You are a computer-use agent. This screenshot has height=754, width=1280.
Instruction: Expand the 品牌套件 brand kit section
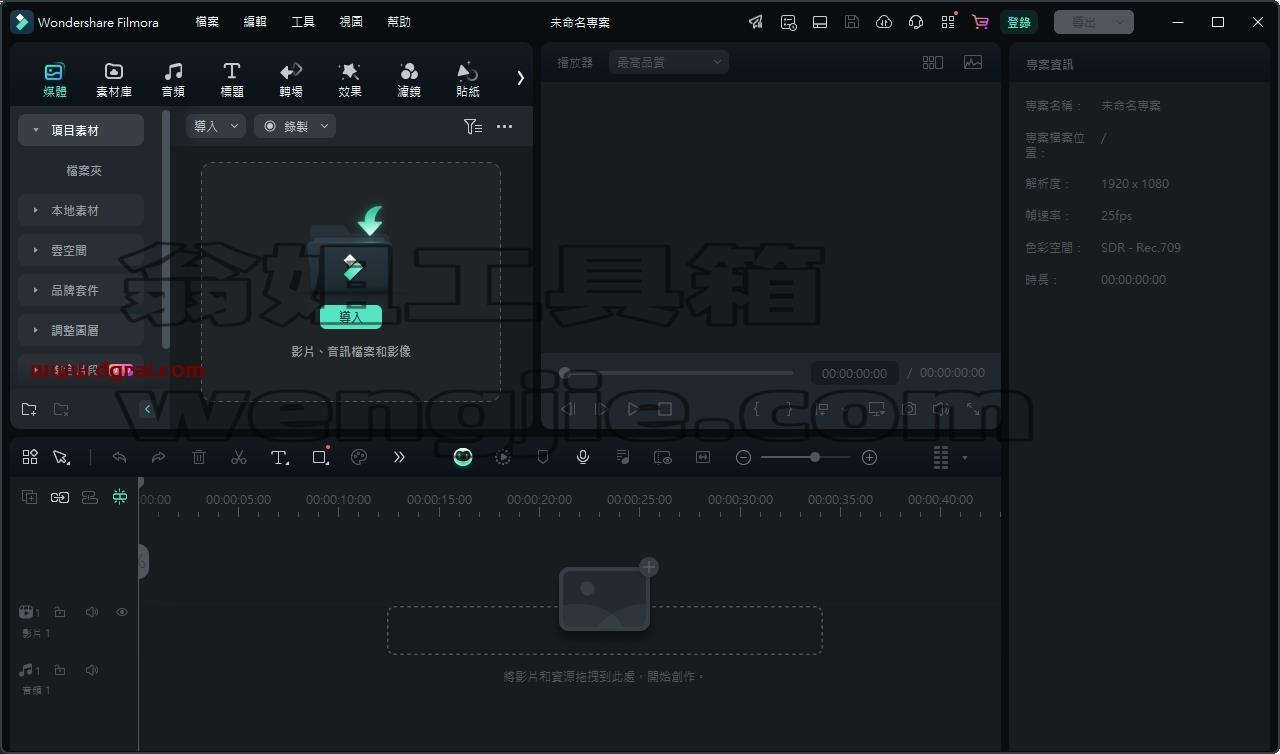[x=81, y=290]
